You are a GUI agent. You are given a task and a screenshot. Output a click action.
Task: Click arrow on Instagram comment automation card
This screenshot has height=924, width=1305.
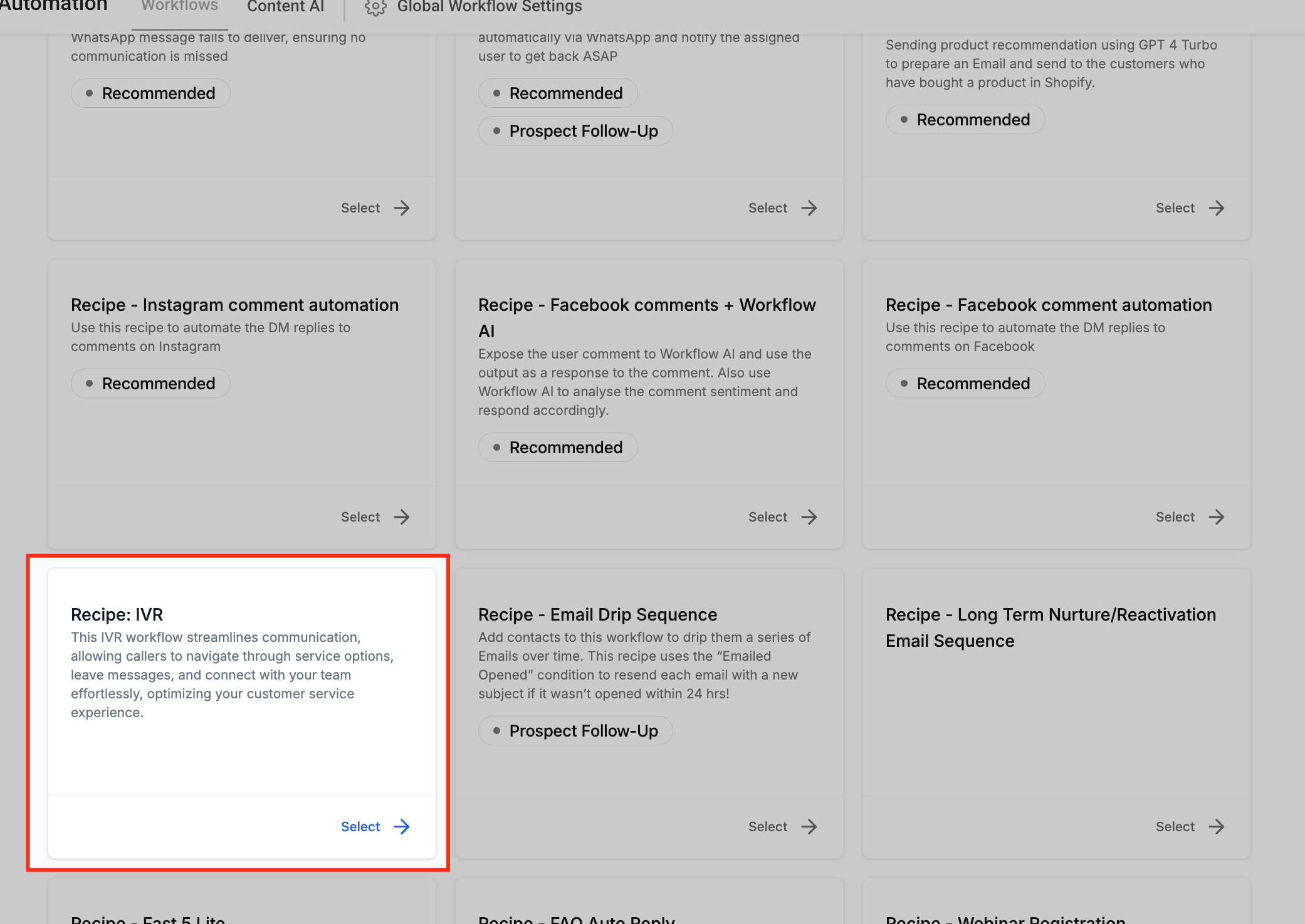402,517
